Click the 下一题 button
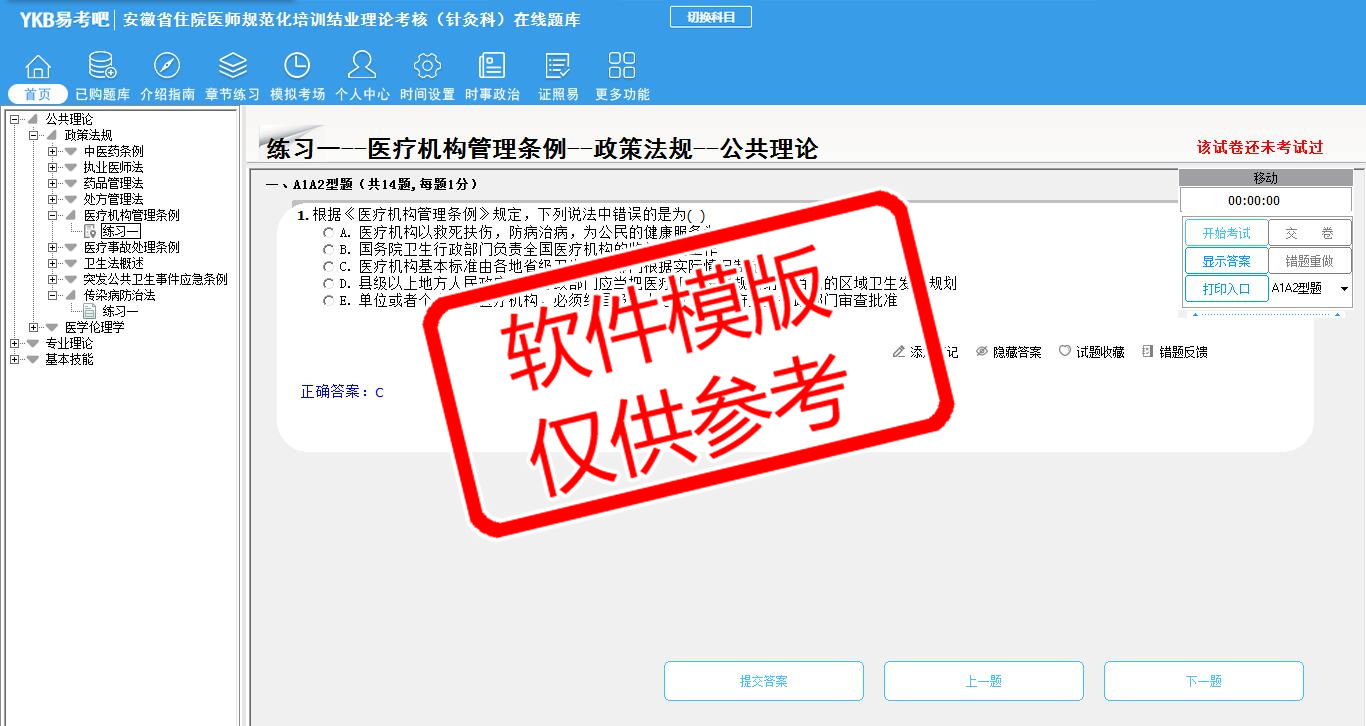The width and height of the screenshot is (1366, 726). pos(1203,681)
